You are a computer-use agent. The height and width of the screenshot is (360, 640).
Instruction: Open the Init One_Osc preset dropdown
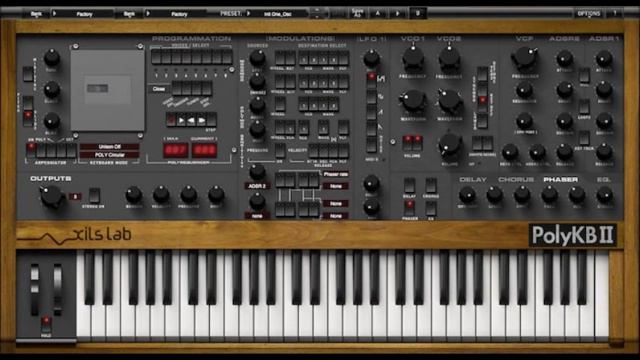(278, 14)
